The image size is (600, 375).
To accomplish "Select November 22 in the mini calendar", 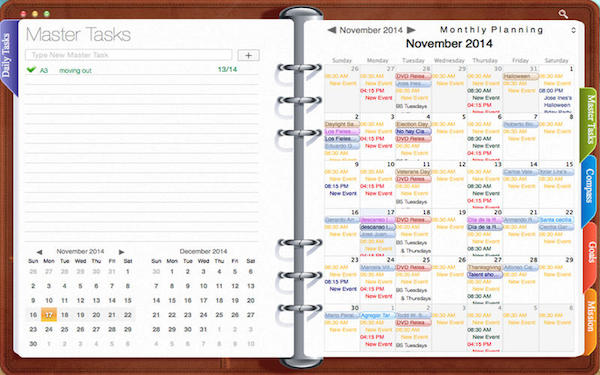I will tap(127, 315).
